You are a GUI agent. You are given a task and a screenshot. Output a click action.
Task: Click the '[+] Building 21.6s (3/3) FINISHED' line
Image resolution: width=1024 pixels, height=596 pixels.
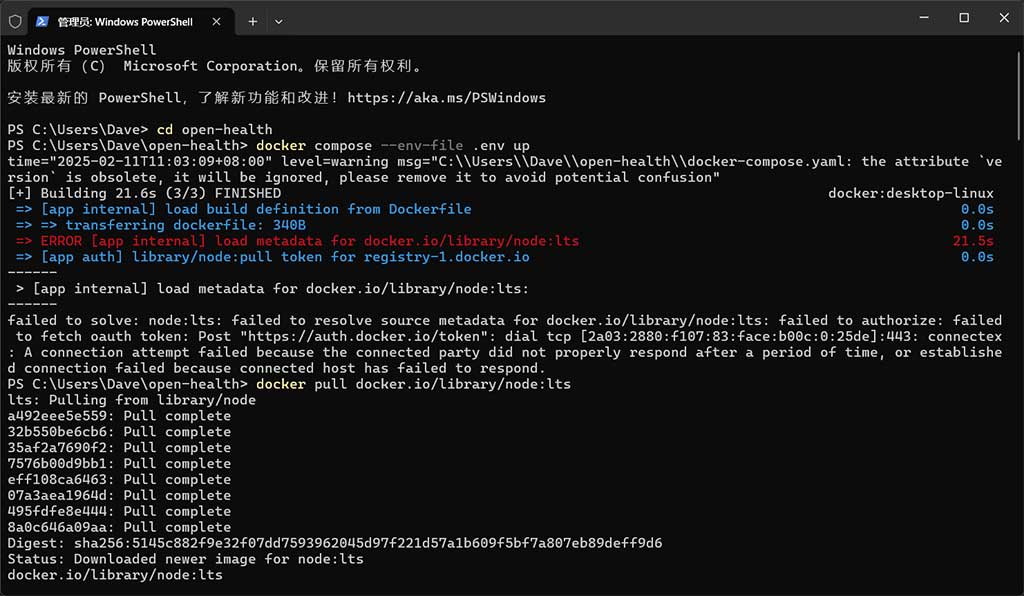coord(144,193)
